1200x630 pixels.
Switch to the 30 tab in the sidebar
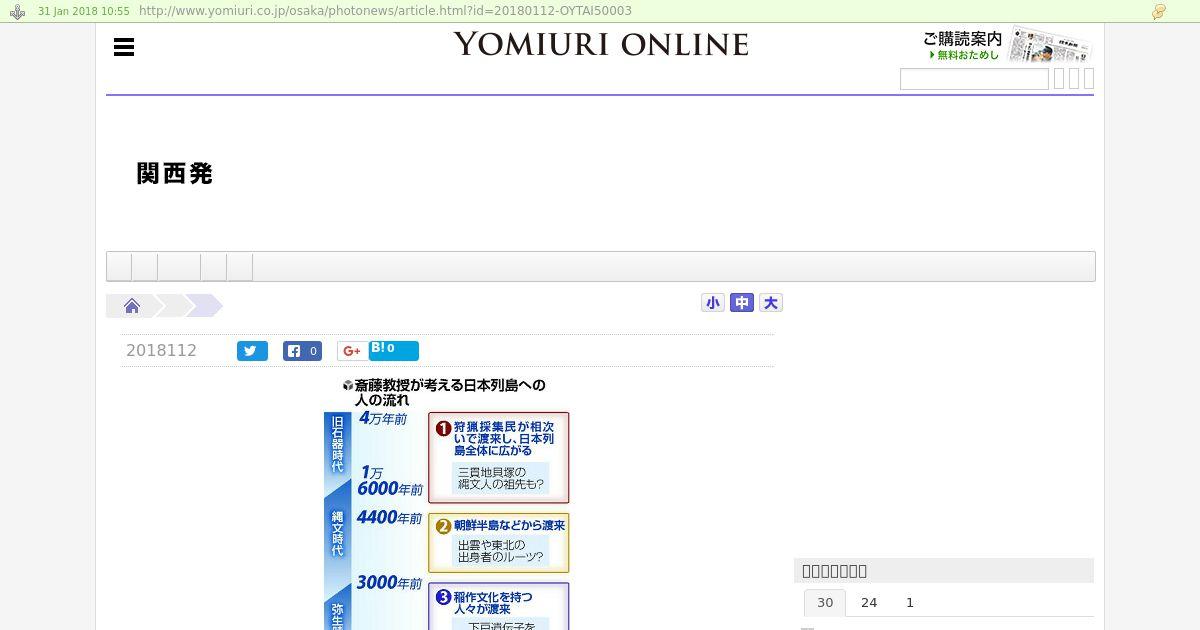pos(825,603)
